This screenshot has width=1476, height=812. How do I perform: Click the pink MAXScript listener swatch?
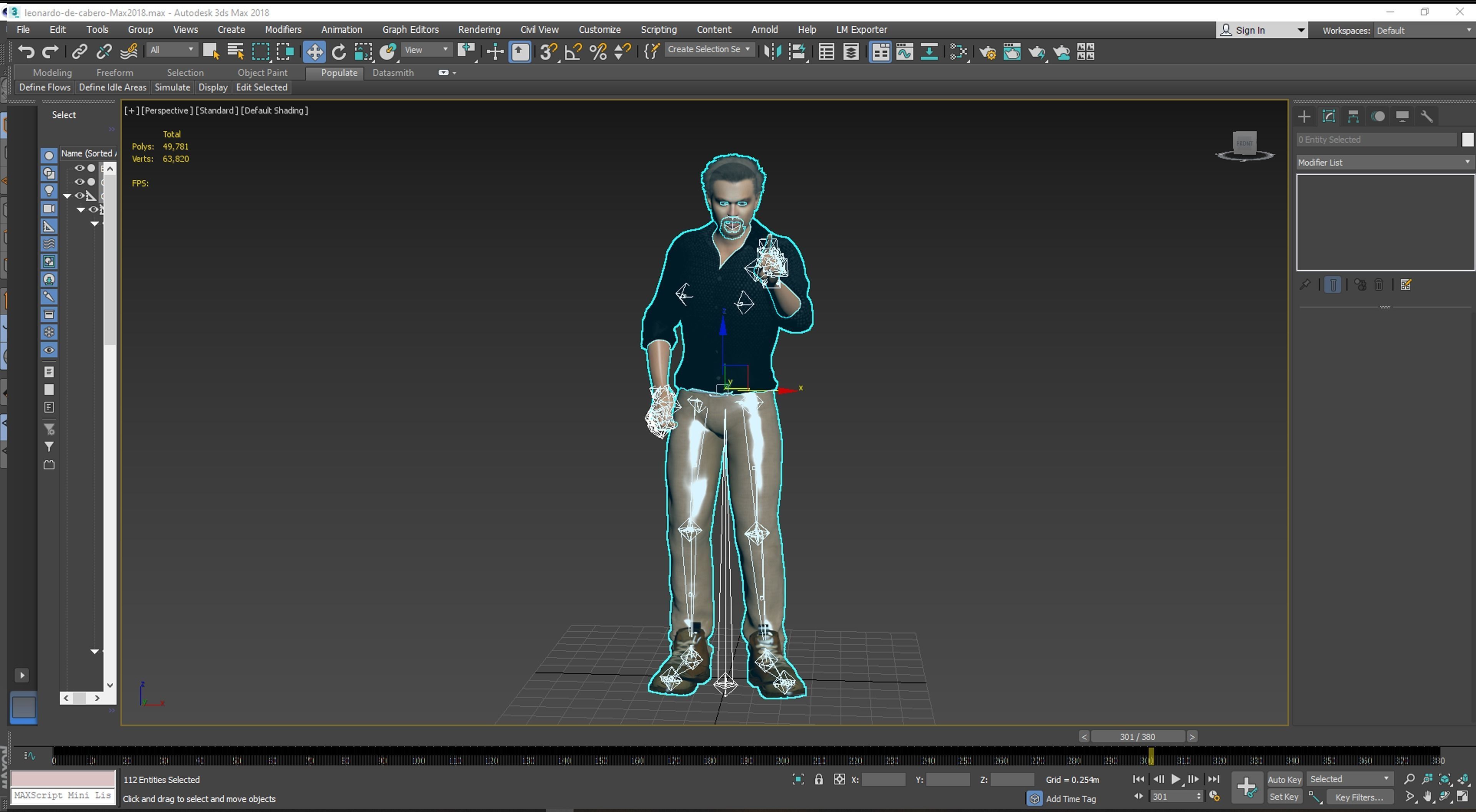click(x=63, y=779)
